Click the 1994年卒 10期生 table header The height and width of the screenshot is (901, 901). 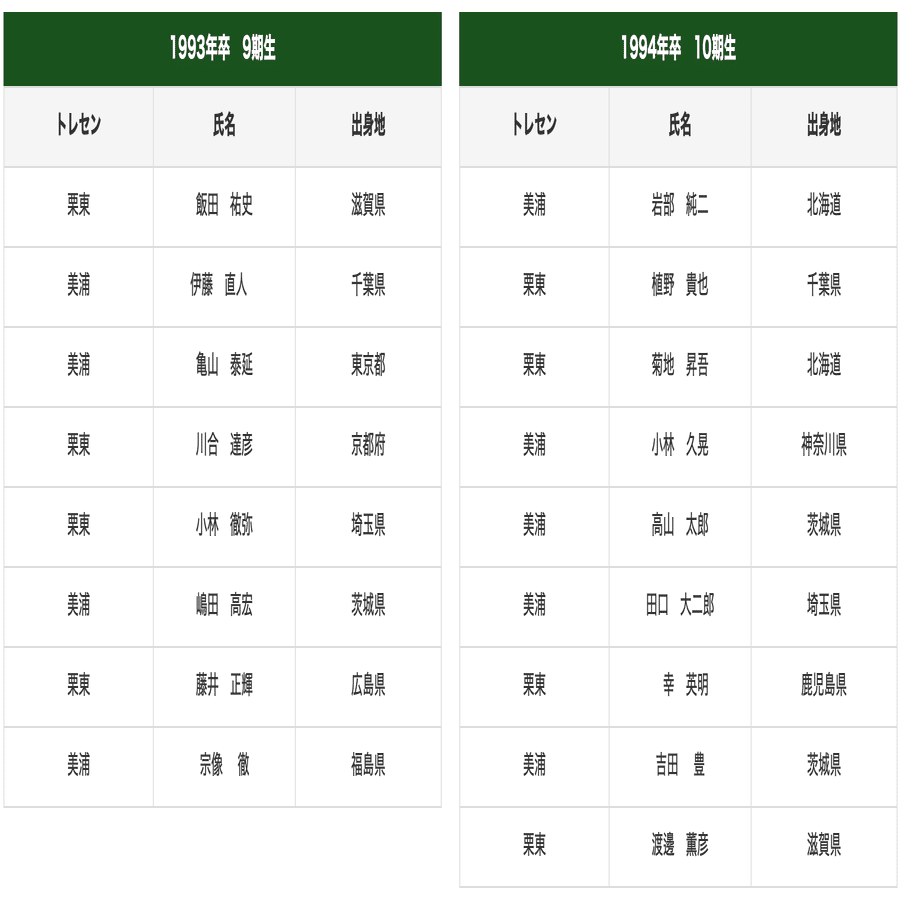[x=678, y=49]
